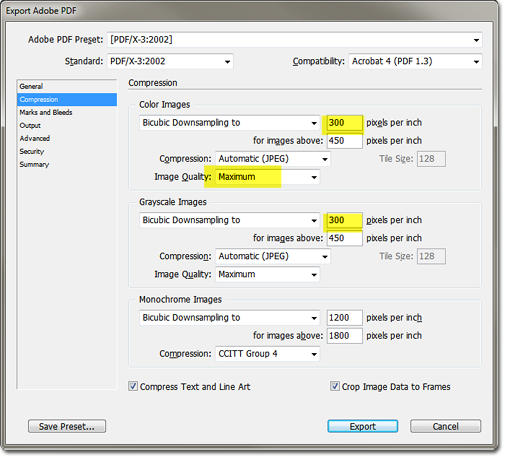The image size is (505, 473).
Task: Select General in the left list
Action: [67, 86]
